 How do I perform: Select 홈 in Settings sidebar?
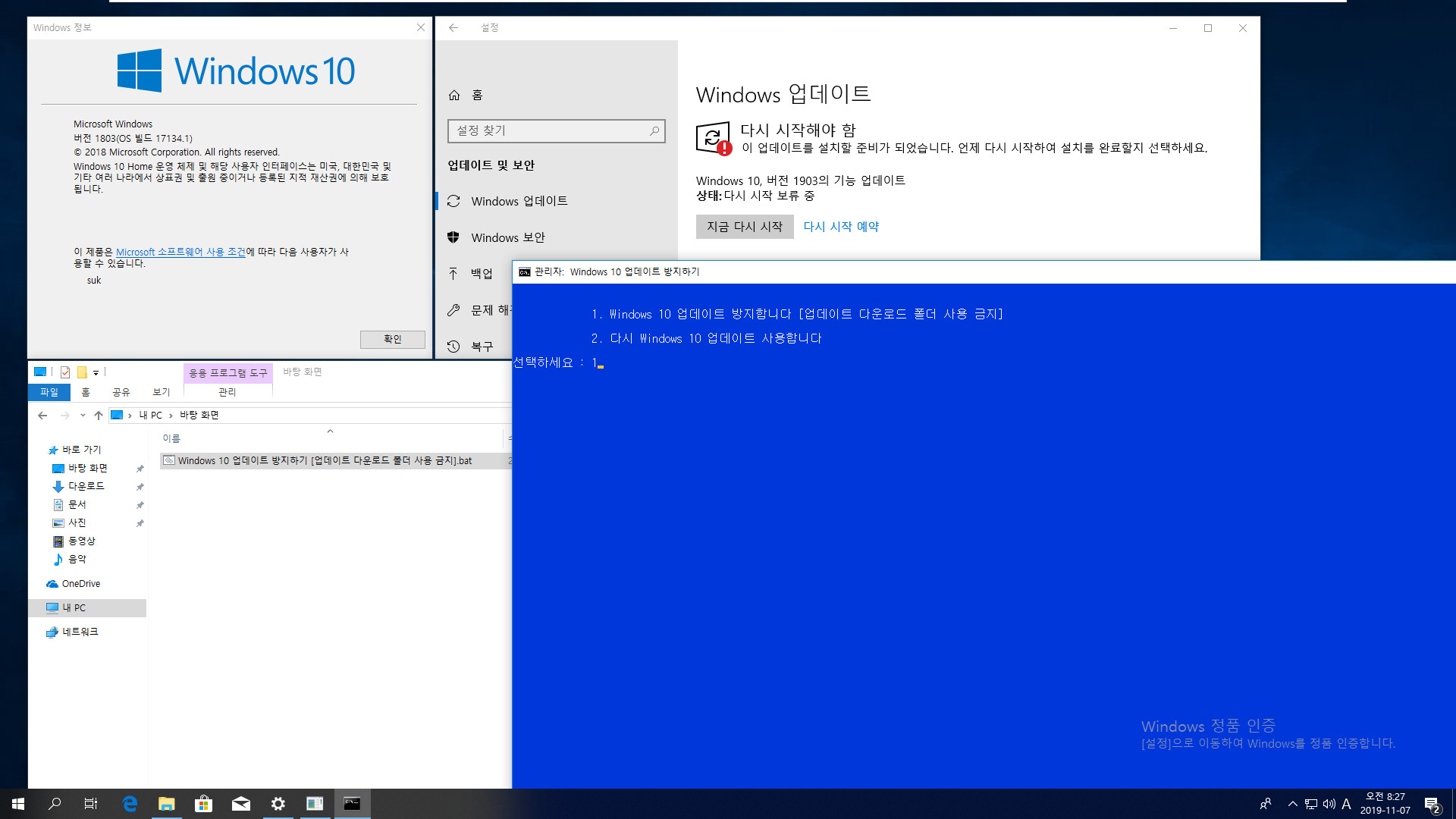(x=477, y=95)
